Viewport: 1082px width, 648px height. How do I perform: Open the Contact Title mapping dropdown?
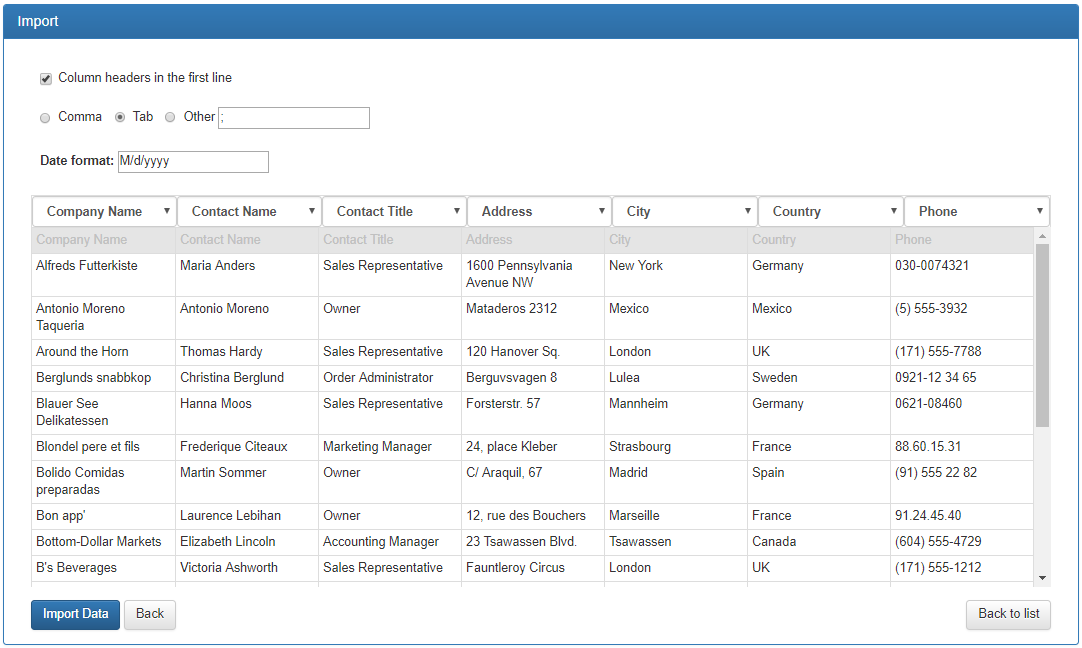pos(456,211)
